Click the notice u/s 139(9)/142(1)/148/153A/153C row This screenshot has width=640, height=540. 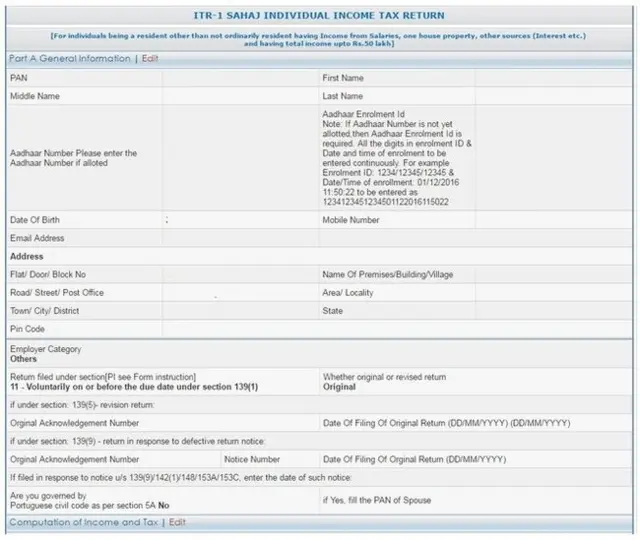tap(319, 478)
